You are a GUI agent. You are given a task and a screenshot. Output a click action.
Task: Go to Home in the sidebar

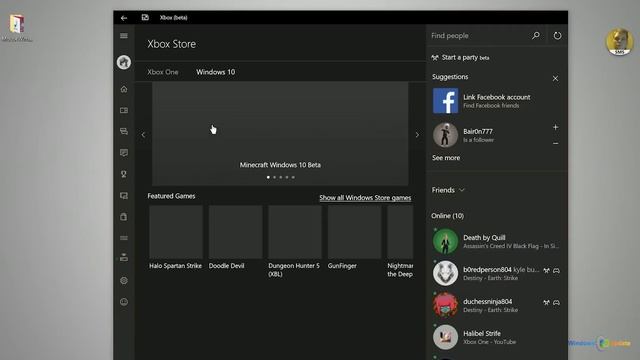click(124, 89)
